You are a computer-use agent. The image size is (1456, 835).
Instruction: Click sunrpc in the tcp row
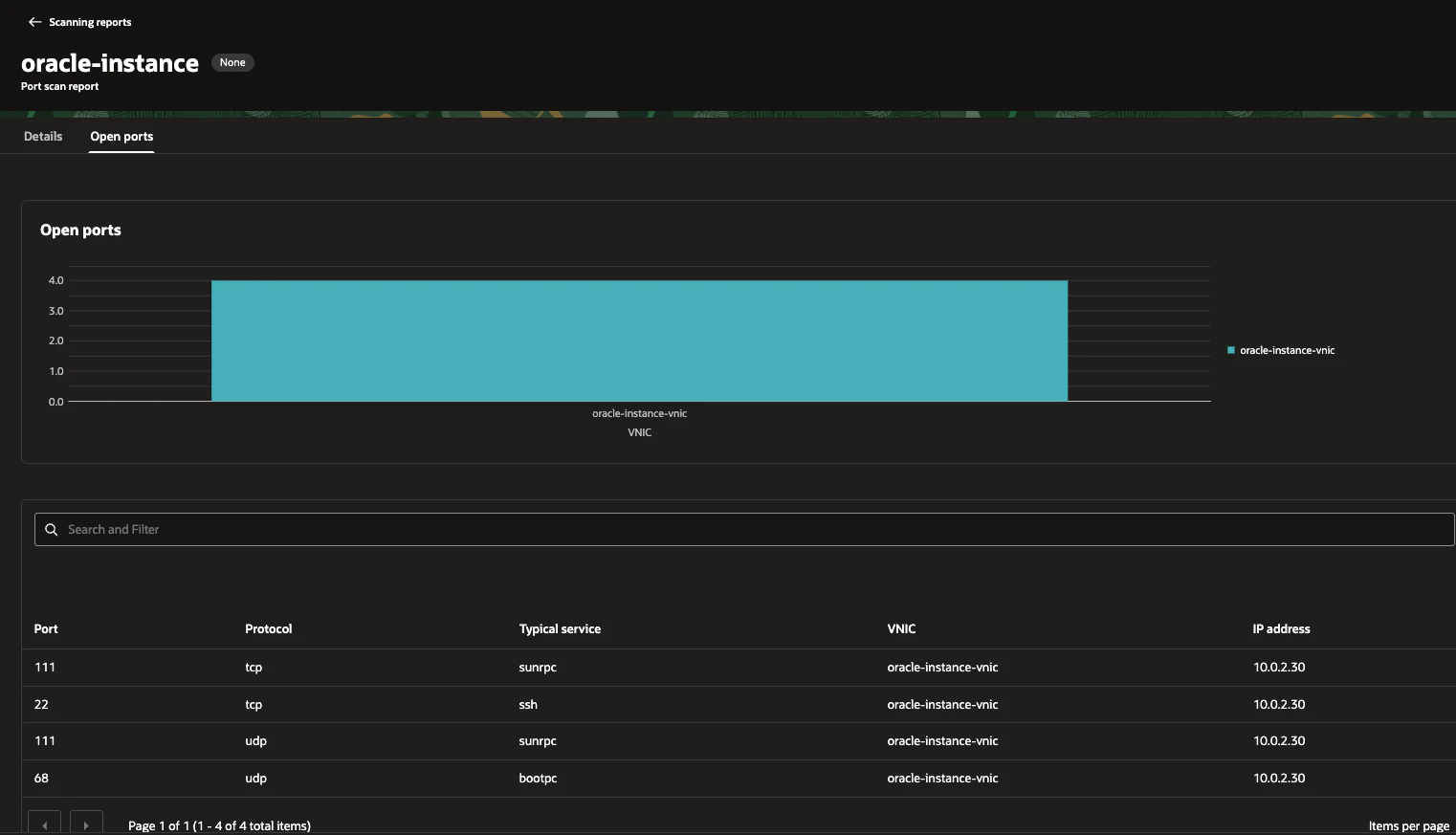pyautogui.click(x=538, y=667)
